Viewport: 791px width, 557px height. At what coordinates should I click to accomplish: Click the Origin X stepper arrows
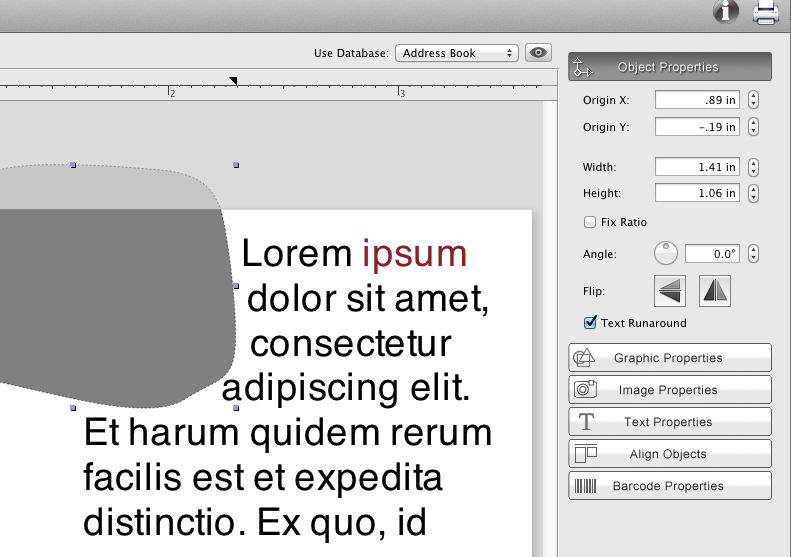(753, 100)
